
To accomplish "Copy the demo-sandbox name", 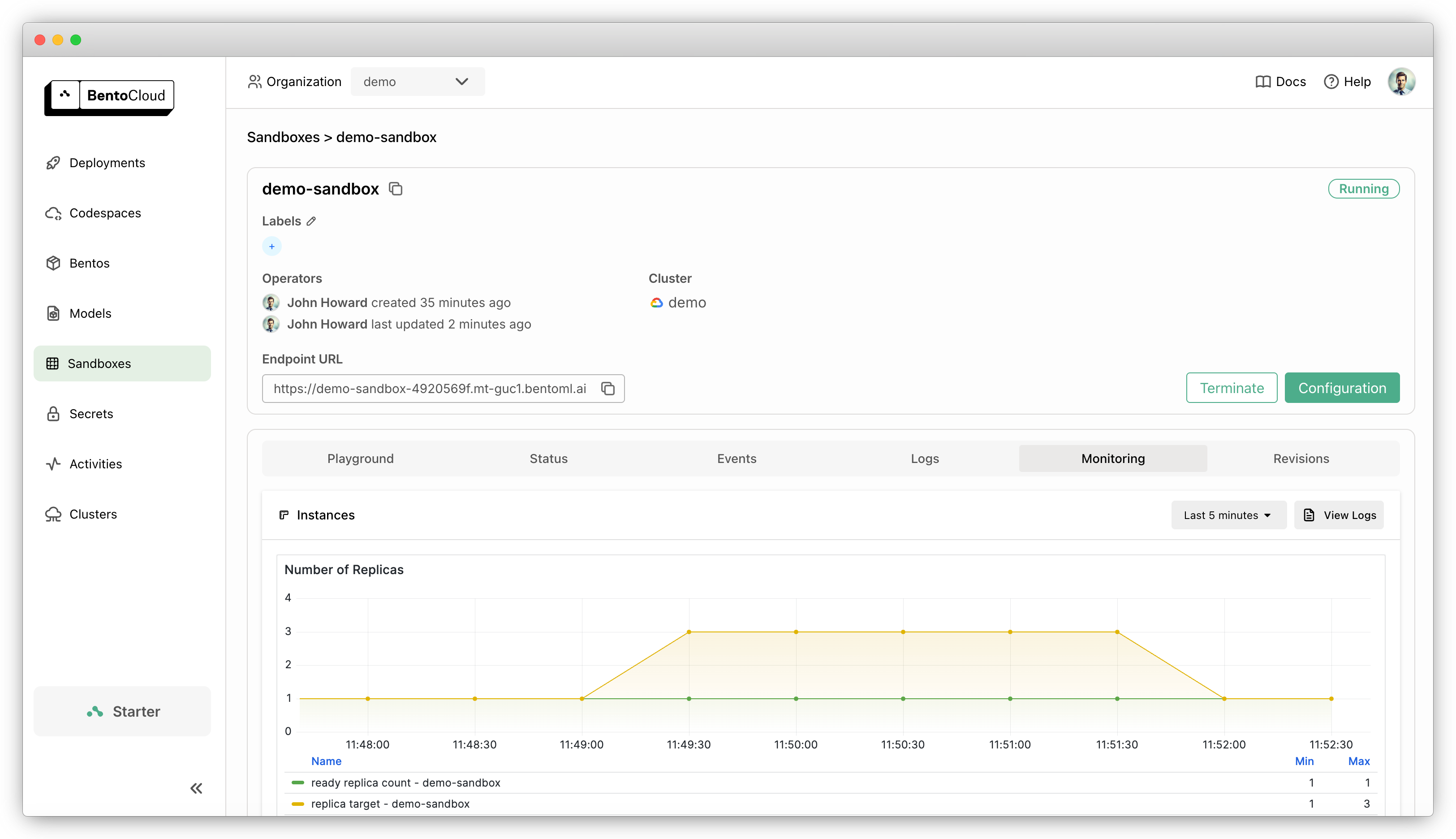I will coord(396,189).
